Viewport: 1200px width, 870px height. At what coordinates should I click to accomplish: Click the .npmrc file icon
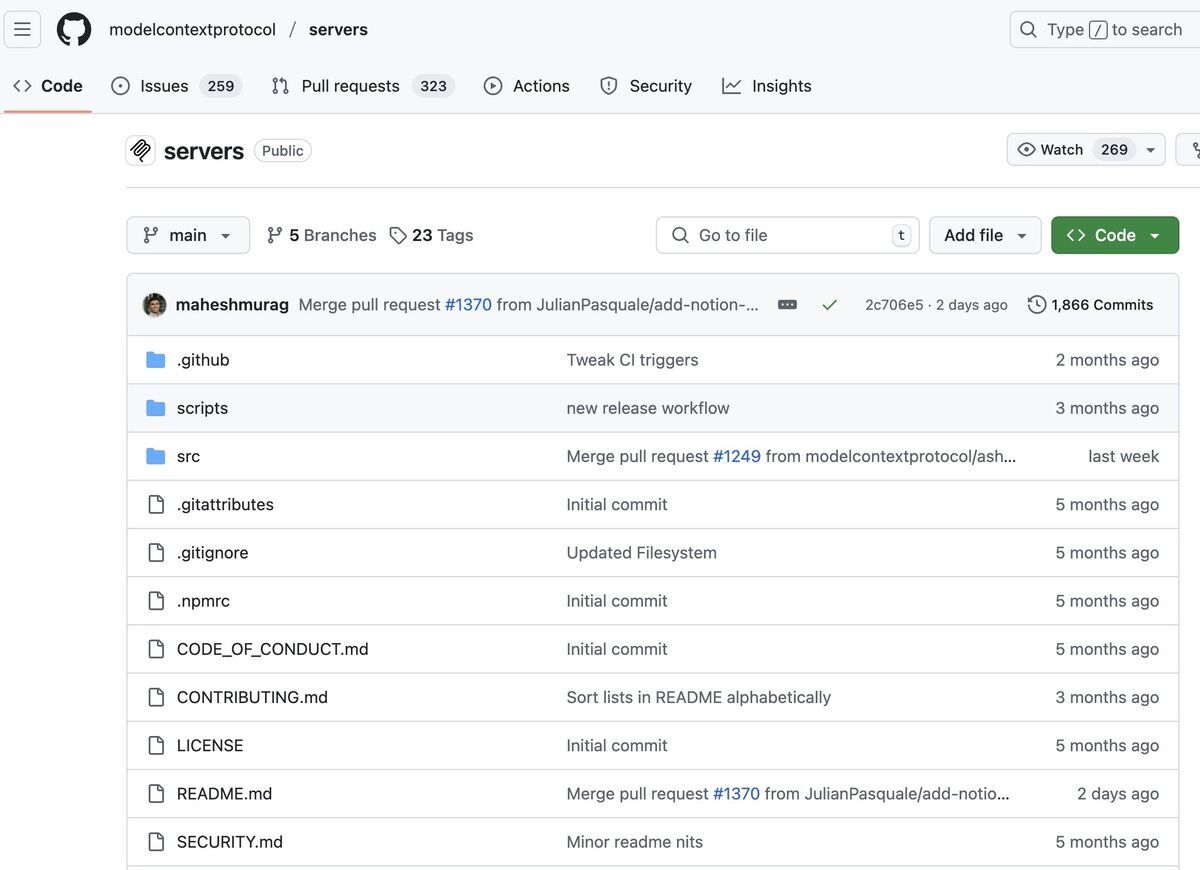pyautogui.click(x=156, y=601)
